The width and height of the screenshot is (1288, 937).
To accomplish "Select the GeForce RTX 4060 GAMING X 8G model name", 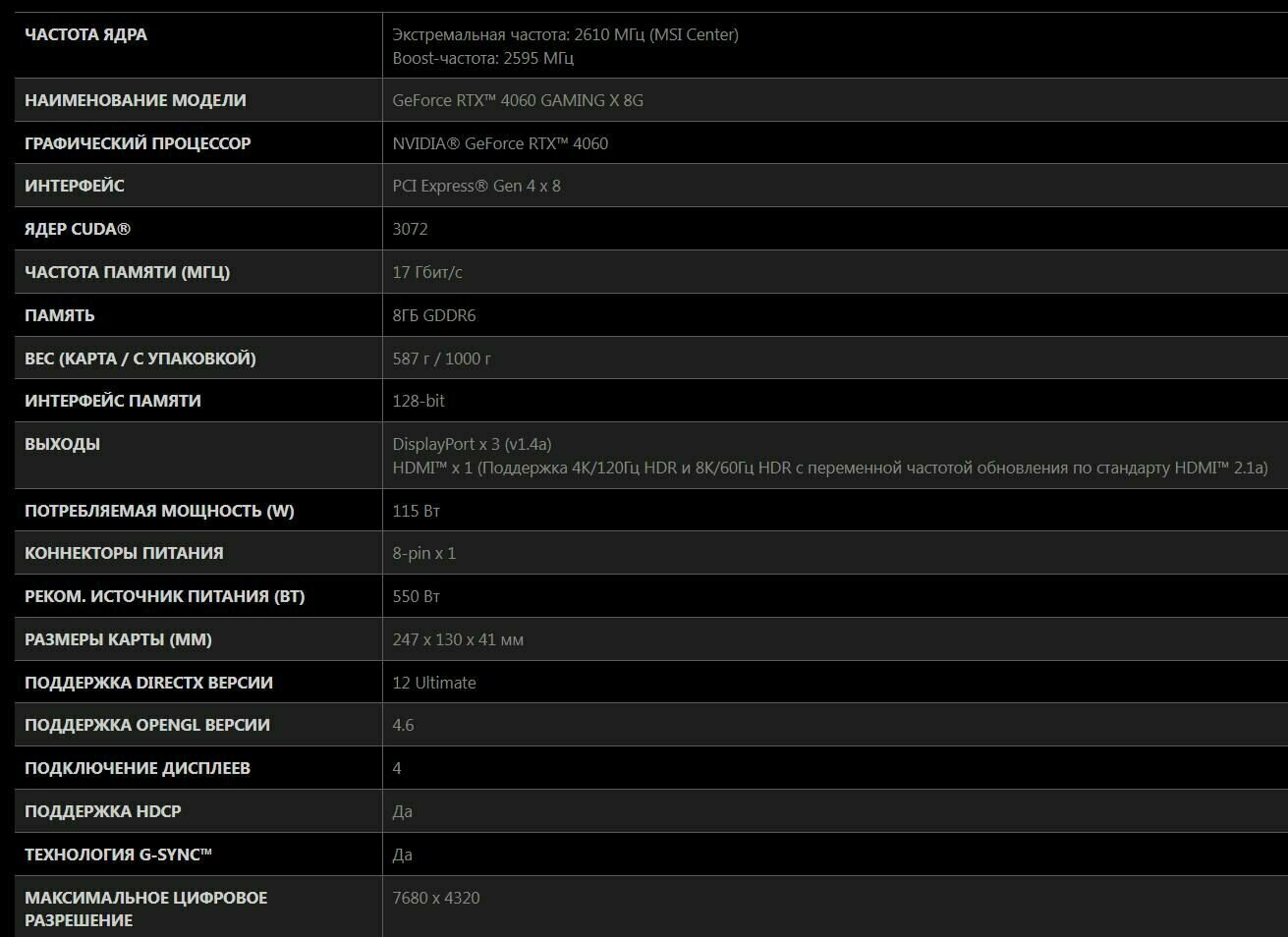I will tap(518, 100).
